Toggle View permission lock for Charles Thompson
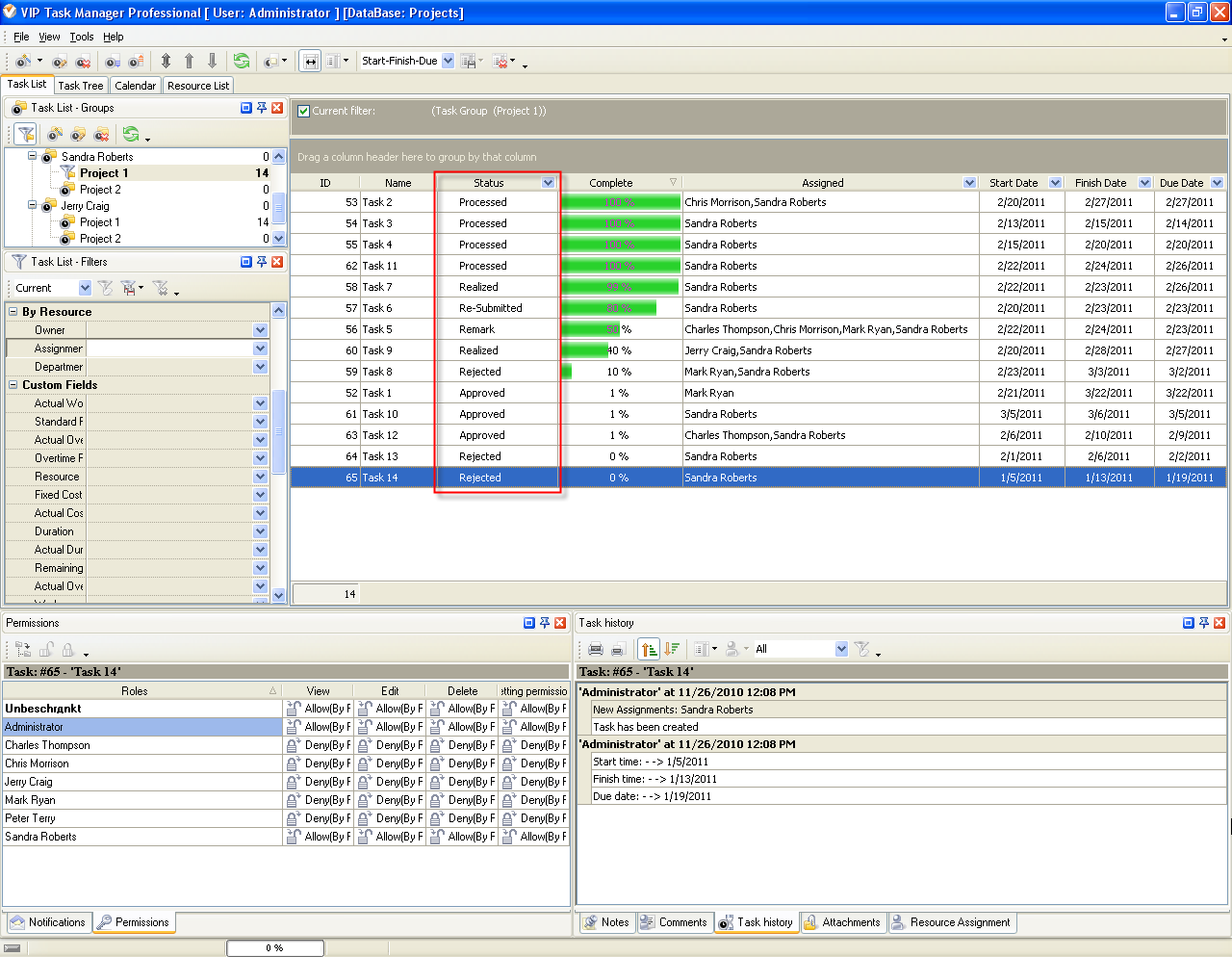Viewport: 1232px width, 957px height. pos(294,745)
